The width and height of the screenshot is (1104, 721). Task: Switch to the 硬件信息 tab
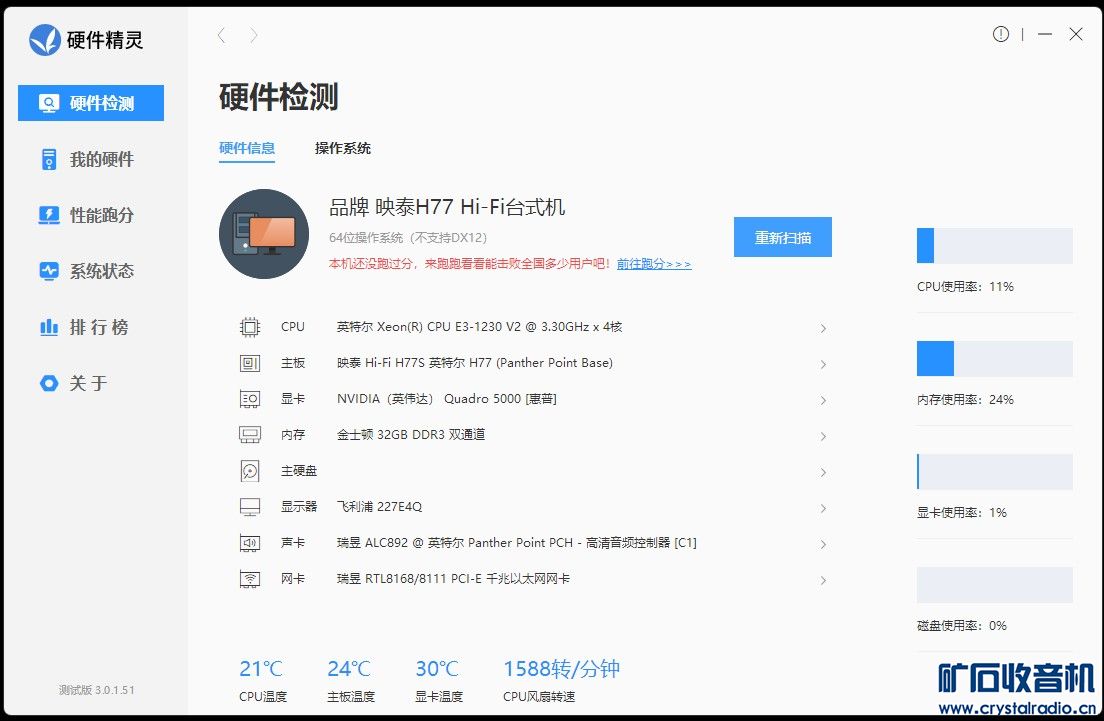point(246,149)
